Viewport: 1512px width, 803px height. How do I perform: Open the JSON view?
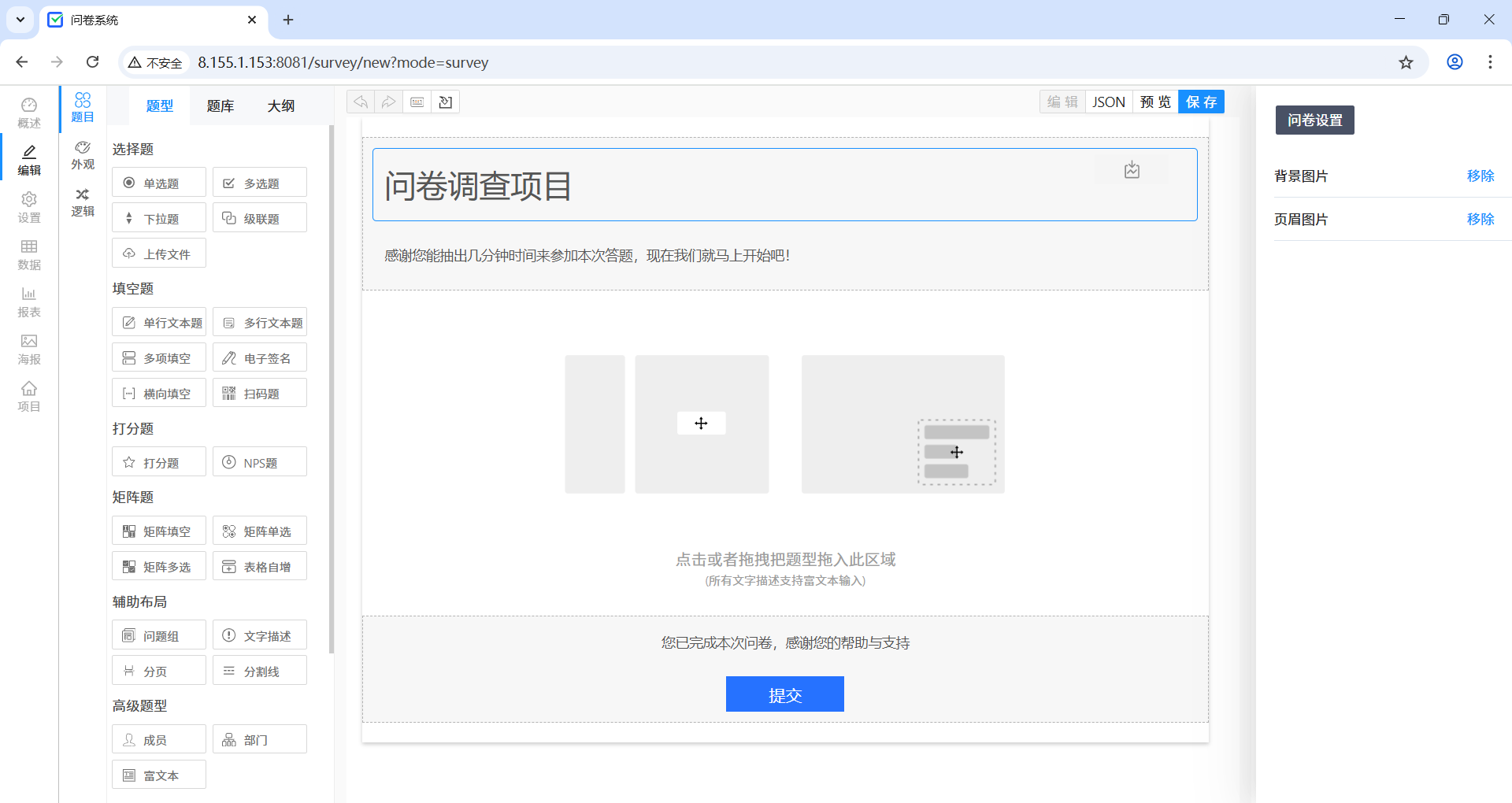[x=1109, y=102]
